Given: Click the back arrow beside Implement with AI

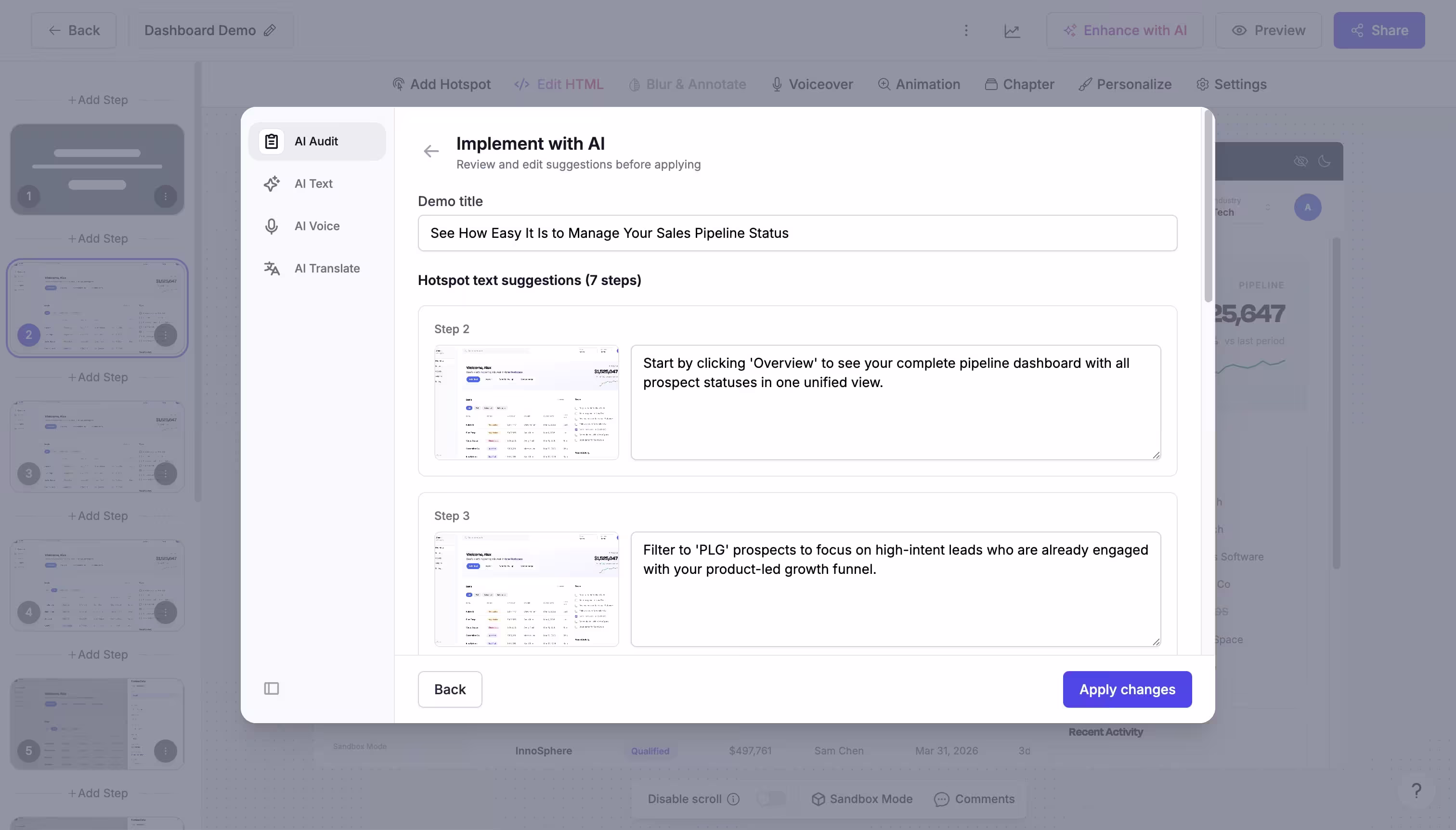Looking at the screenshot, I should [x=431, y=151].
